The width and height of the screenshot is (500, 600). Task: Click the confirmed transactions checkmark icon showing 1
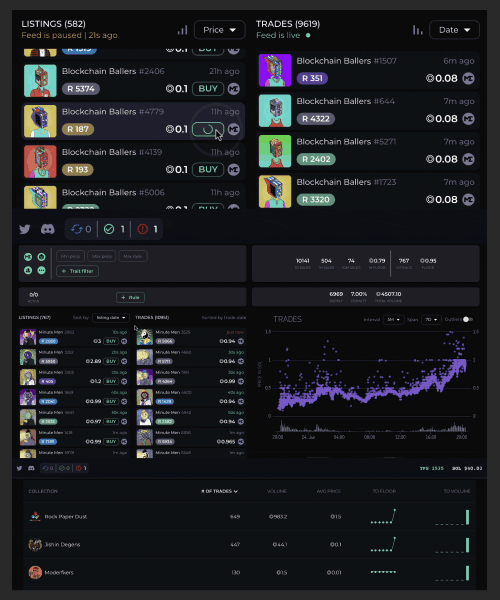pos(109,229)
